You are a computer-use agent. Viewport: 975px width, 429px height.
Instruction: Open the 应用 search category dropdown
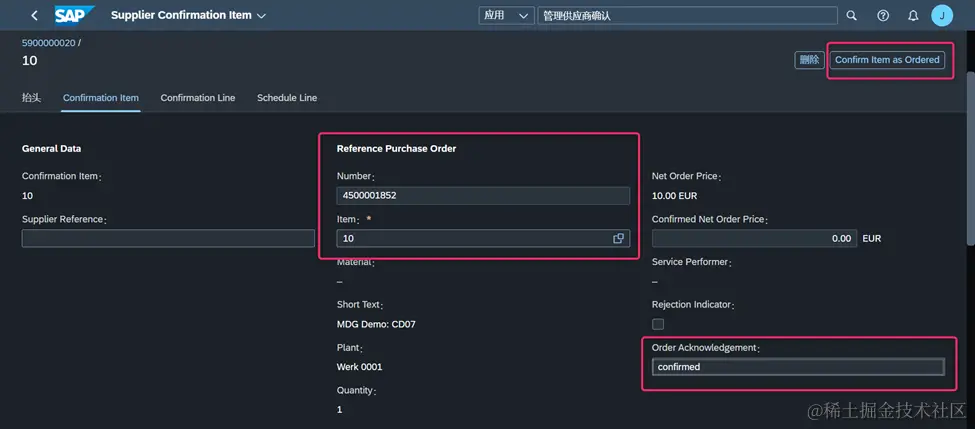click(x=506, y=16)
